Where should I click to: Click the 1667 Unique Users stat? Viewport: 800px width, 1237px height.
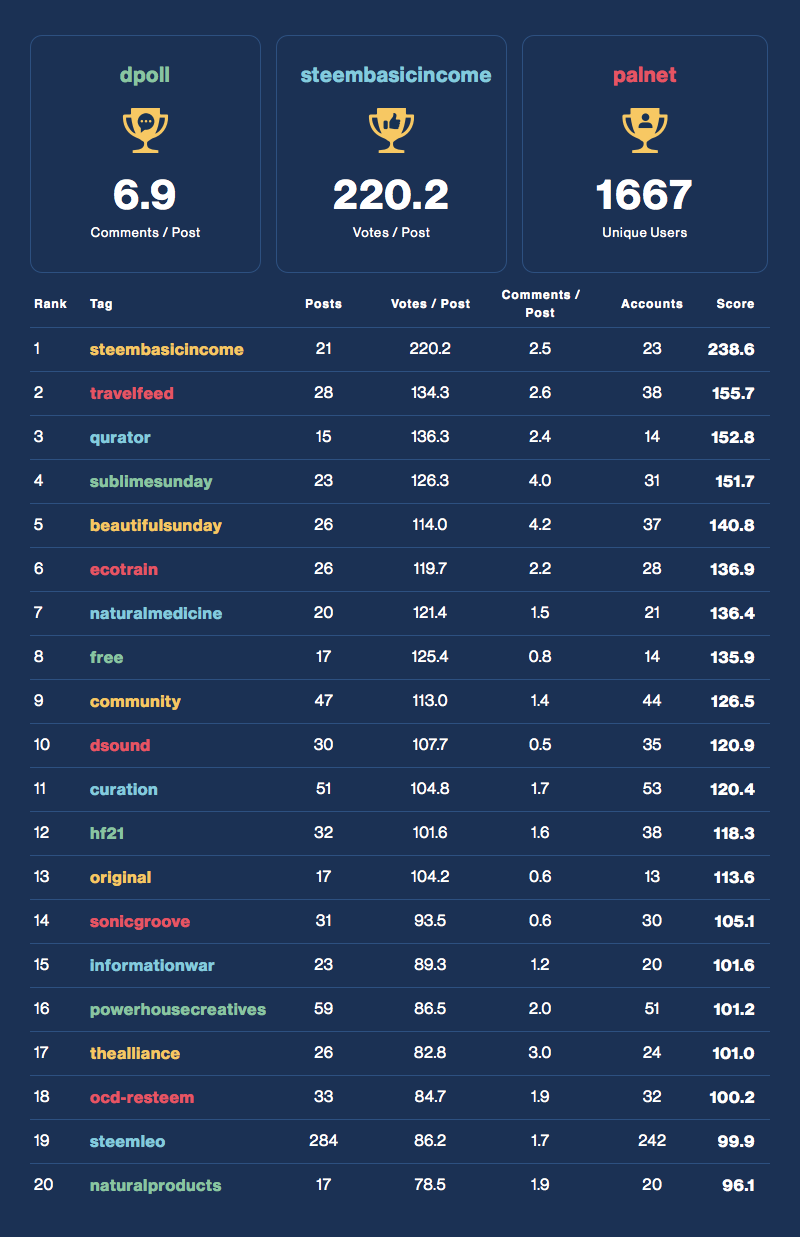click(644, 194)
